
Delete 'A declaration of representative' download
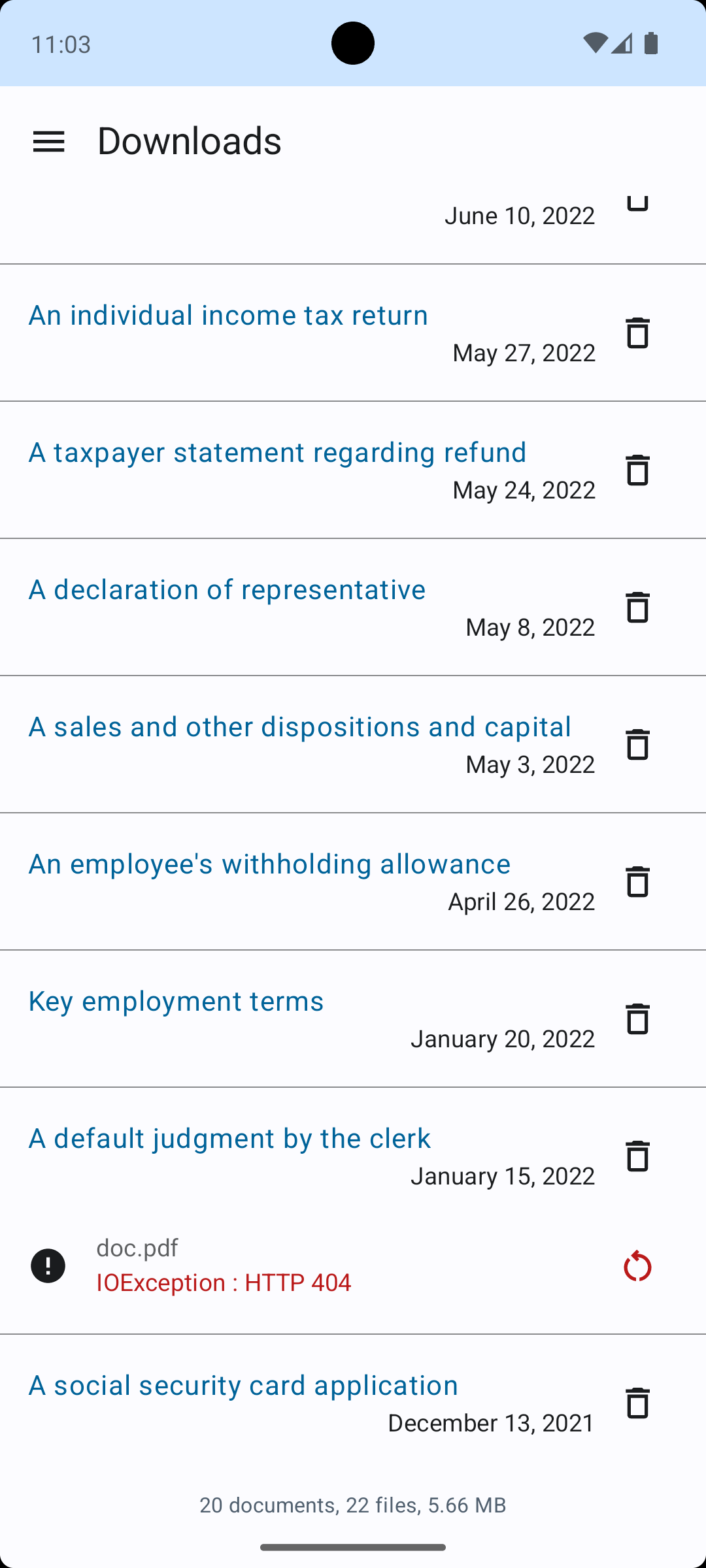pos(637,608)
